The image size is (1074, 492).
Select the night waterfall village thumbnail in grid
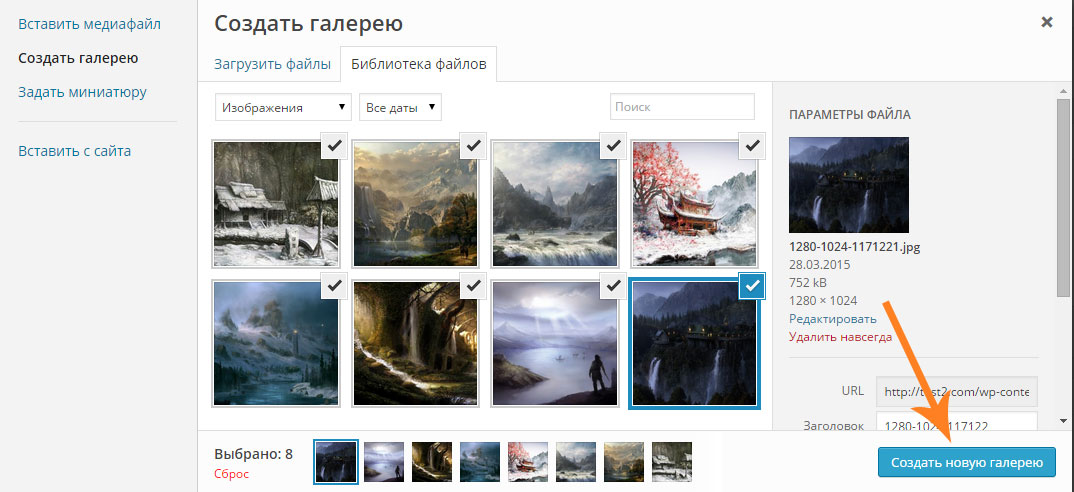point(695,343)
